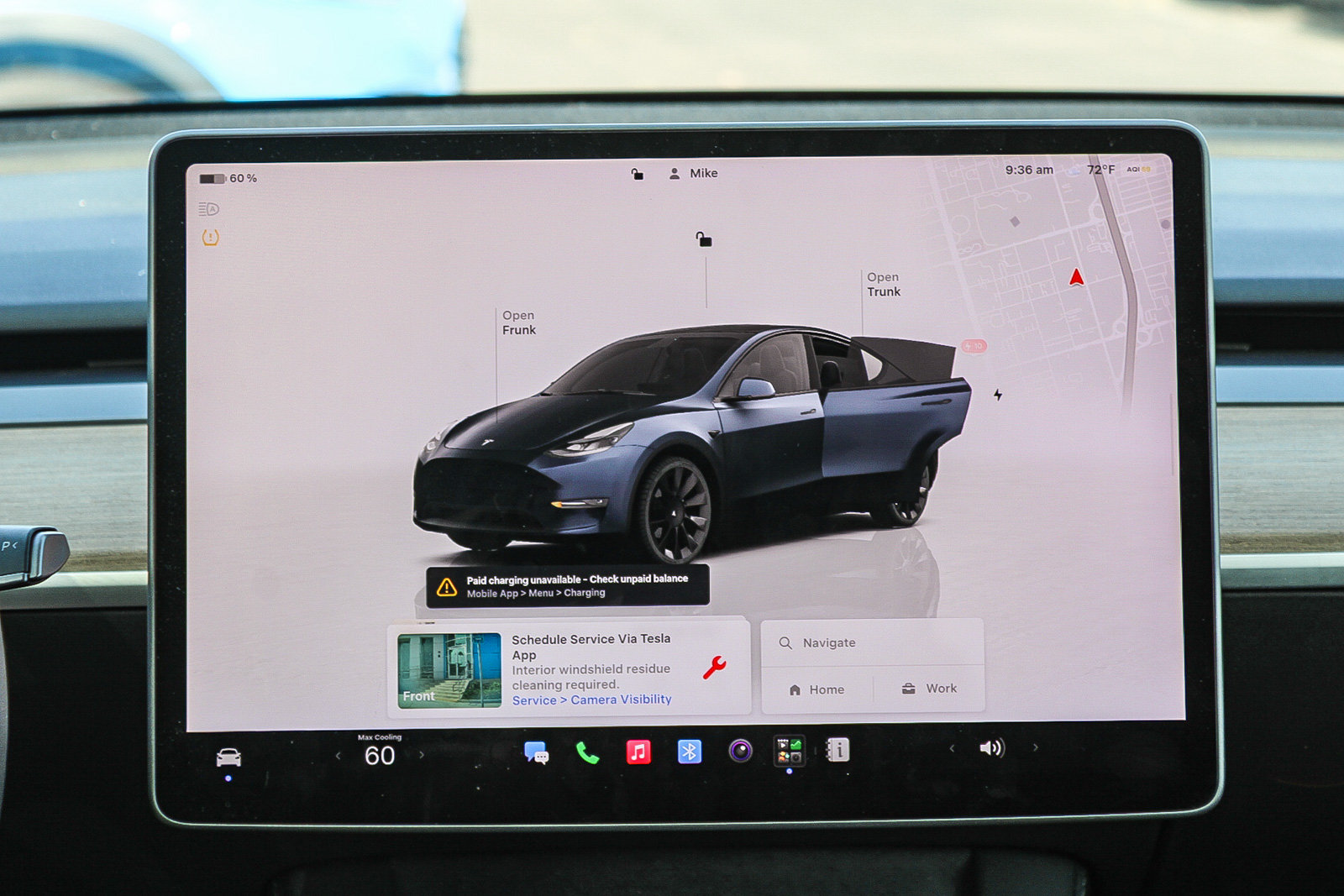Open the Mike driver profile
The image size is (1344, 896).
point(693,173)
